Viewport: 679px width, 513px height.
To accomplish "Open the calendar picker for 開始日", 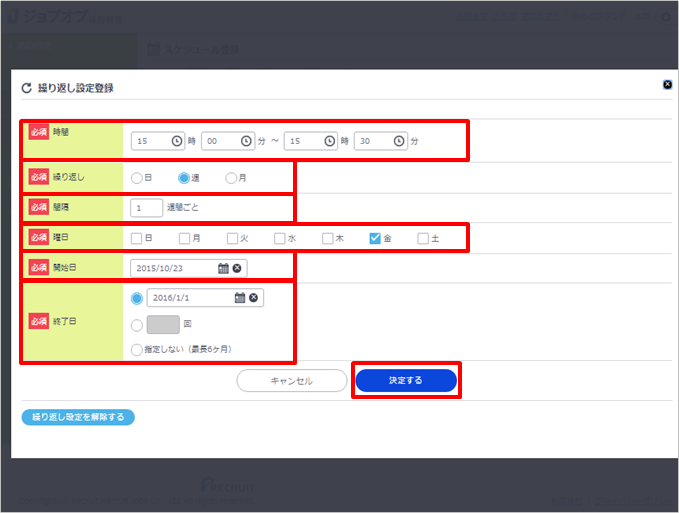I will click(x=222, y=268).
